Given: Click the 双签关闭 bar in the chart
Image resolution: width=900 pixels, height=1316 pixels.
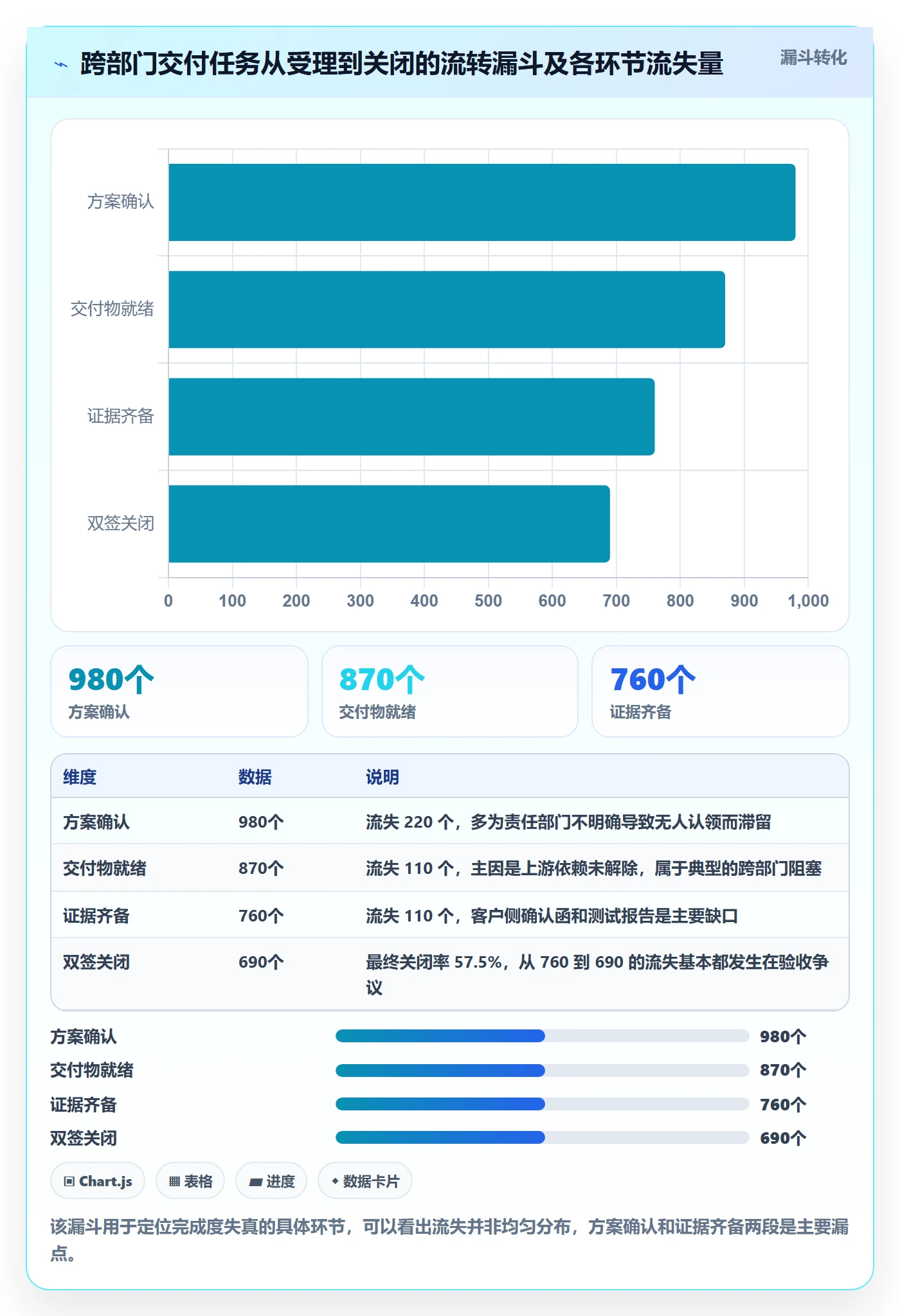Looking at the screenshot, I should tap(389, 524).
